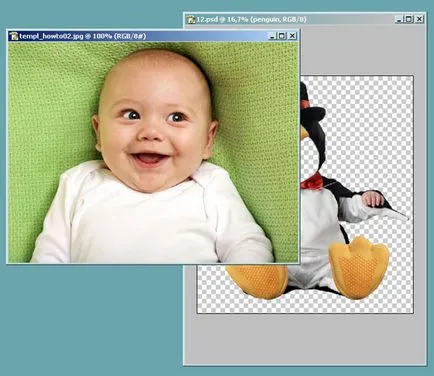Image resolution: width=434 pixels, height=376 pixels.
Task: Minimize the 12.psd window
Action: point(399,19)
